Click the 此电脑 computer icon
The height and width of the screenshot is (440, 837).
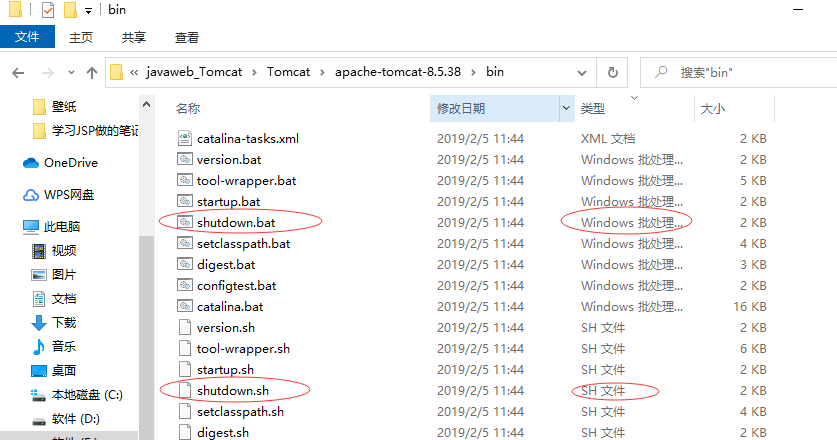point(31,227)
